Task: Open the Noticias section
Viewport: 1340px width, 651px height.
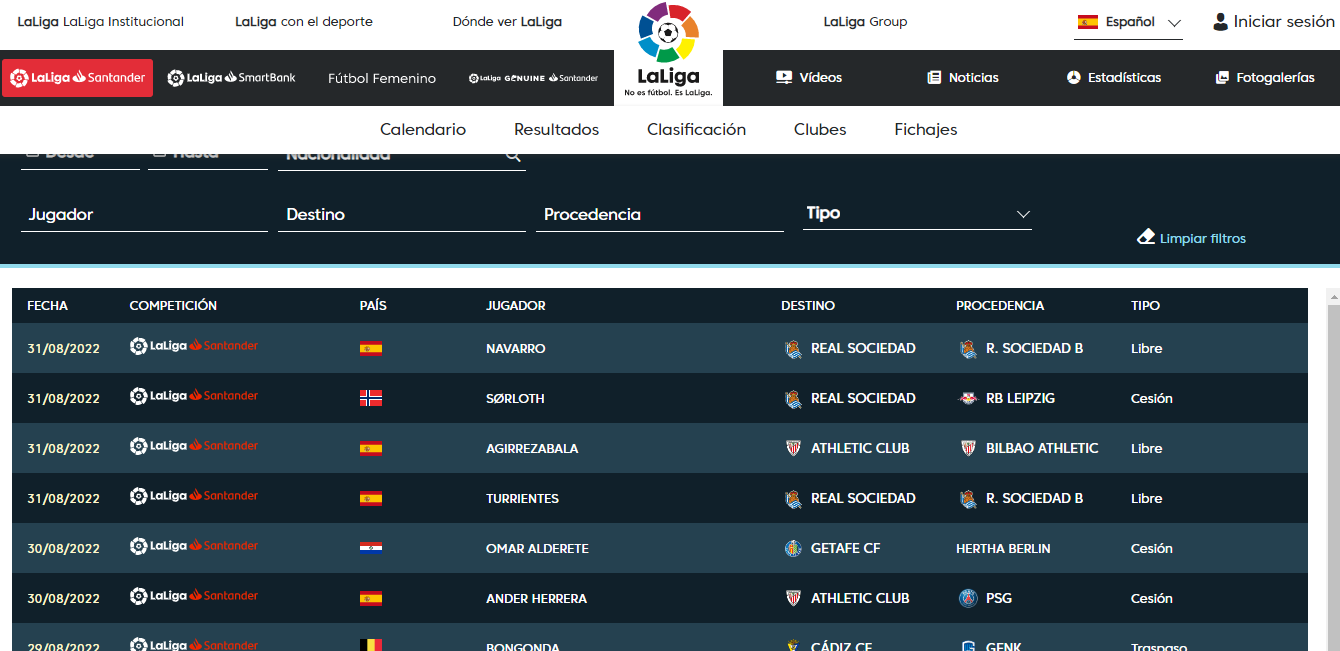Action: 963,77
